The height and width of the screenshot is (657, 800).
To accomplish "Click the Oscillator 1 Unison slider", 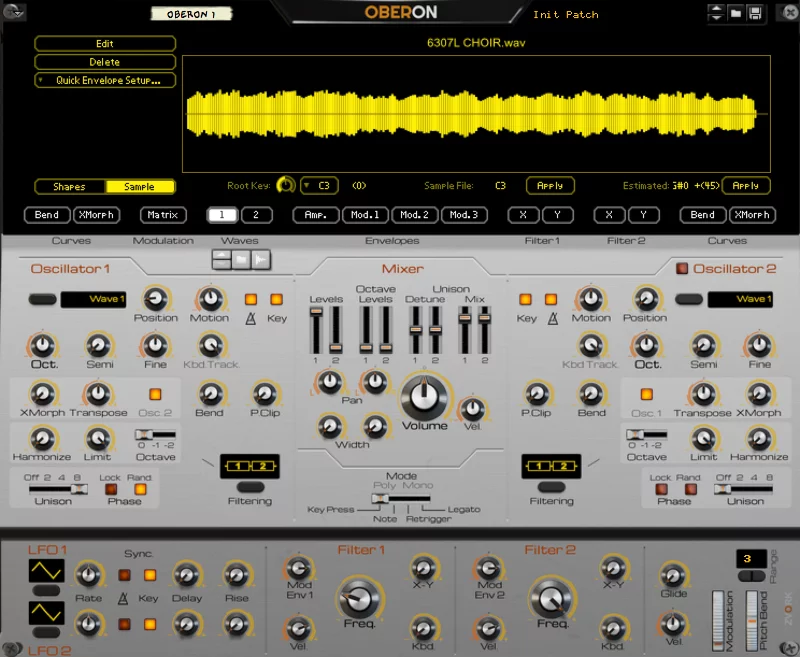I will point(58,489).
